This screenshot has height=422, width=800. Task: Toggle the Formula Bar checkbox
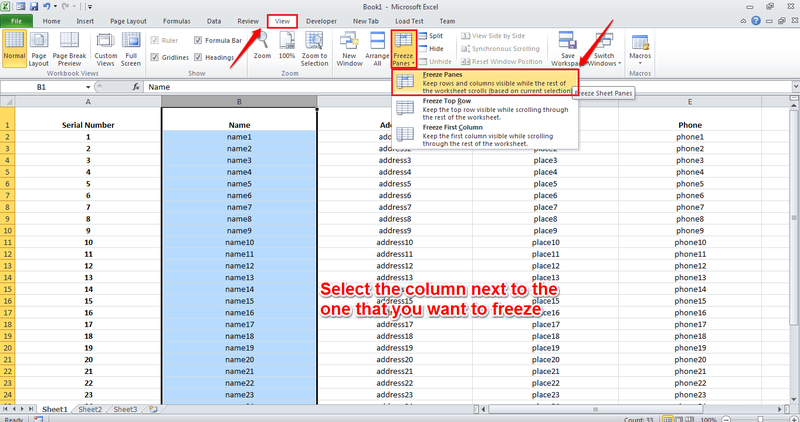[198, 40]
